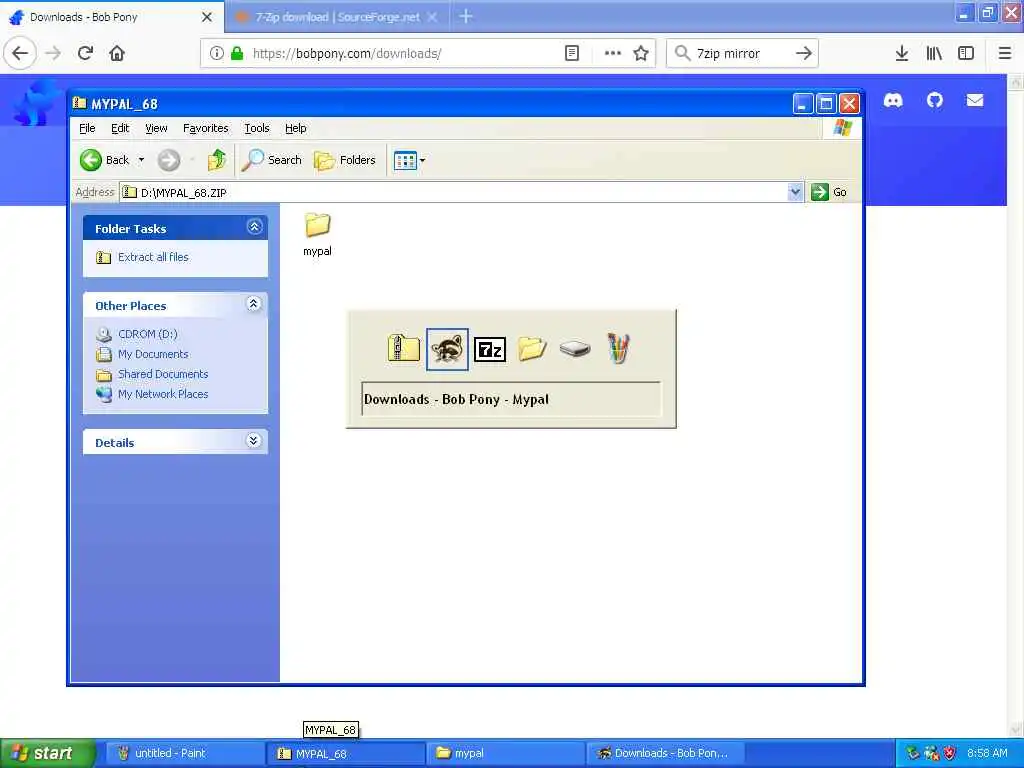The image size is (1024, 768).
Task: Open the Views button in toolbar
Action: click(405, 160)
